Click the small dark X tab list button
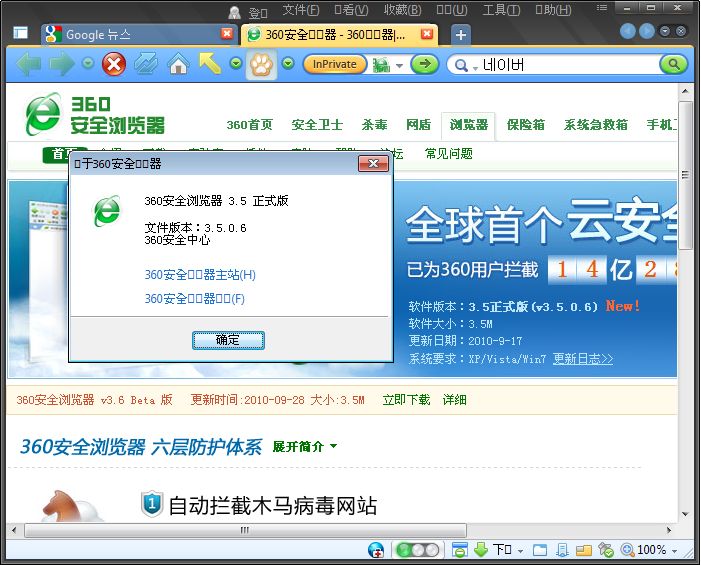Image resolution: width=701 pixels, height=565 pixels. click(681, 31)
